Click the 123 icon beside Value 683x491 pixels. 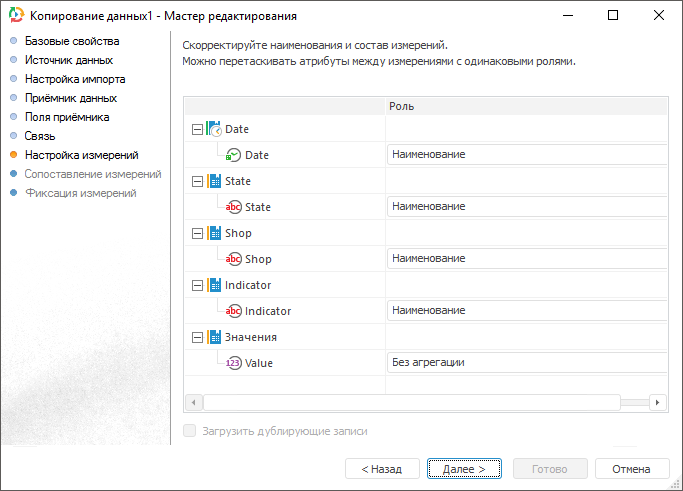233,363
